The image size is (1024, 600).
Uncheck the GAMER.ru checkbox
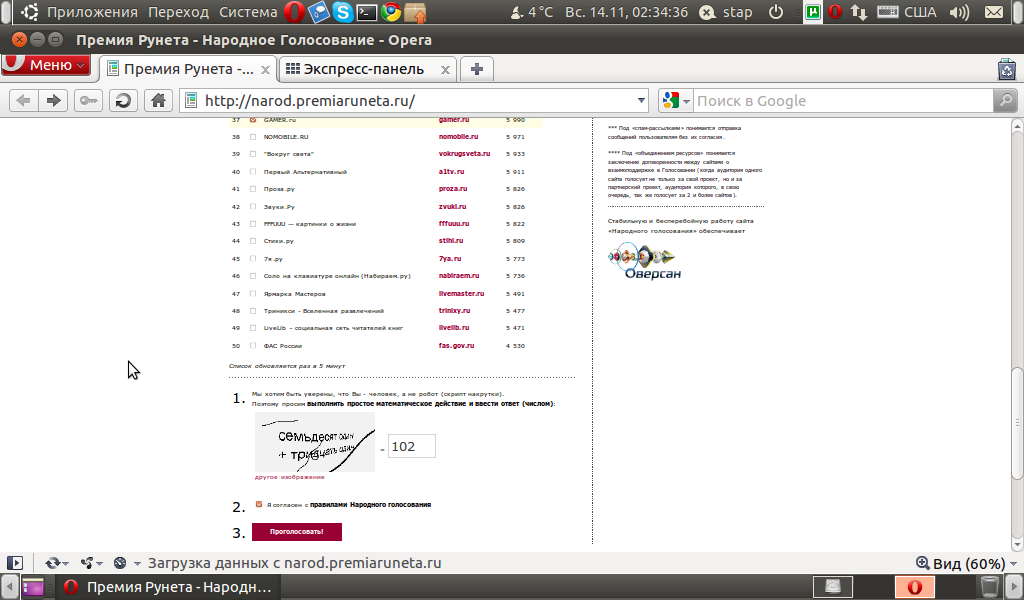click(x=253, y=119)
